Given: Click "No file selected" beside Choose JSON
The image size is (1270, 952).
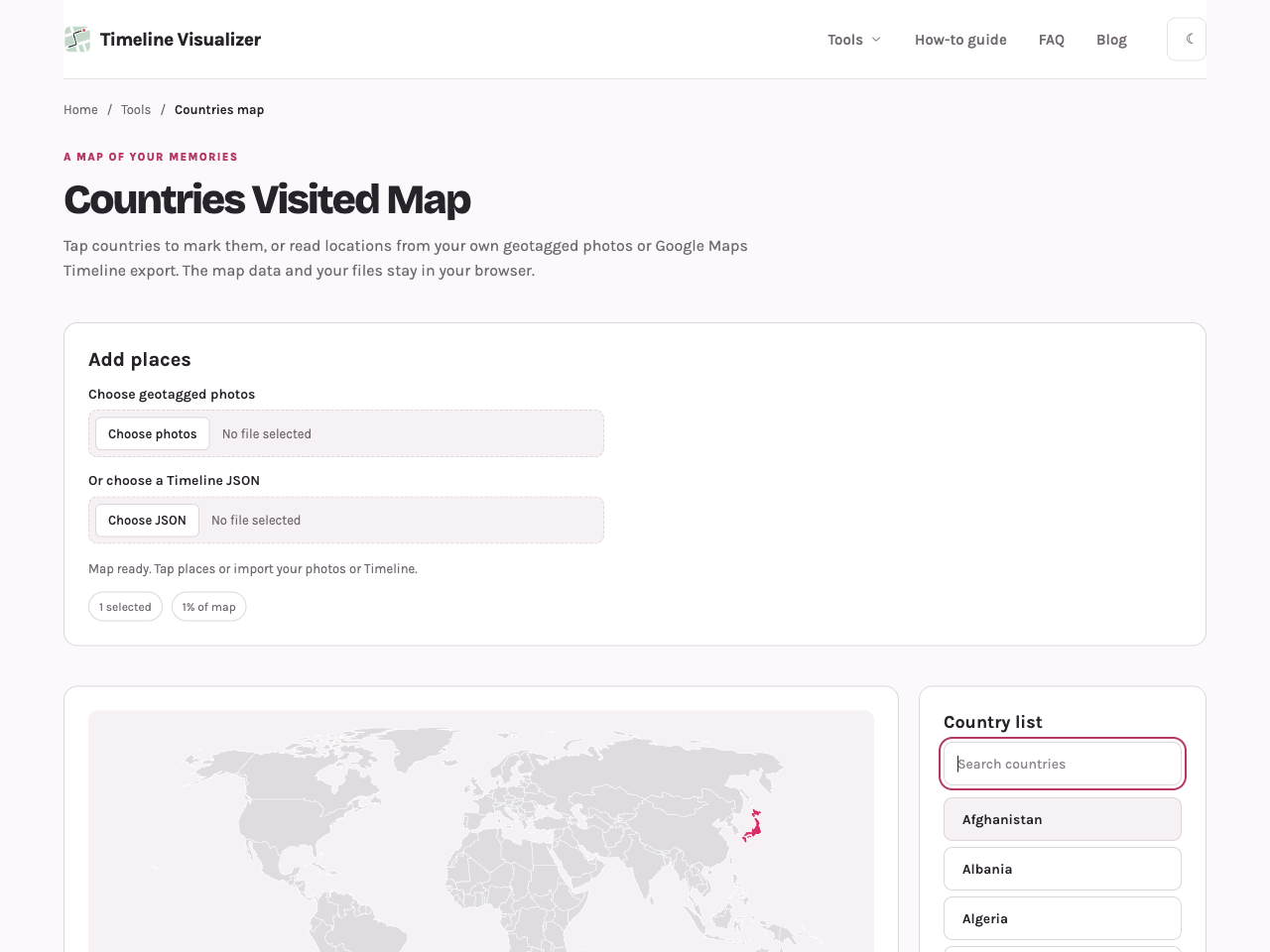Looking at the screenshot, I should click(256, 521).
